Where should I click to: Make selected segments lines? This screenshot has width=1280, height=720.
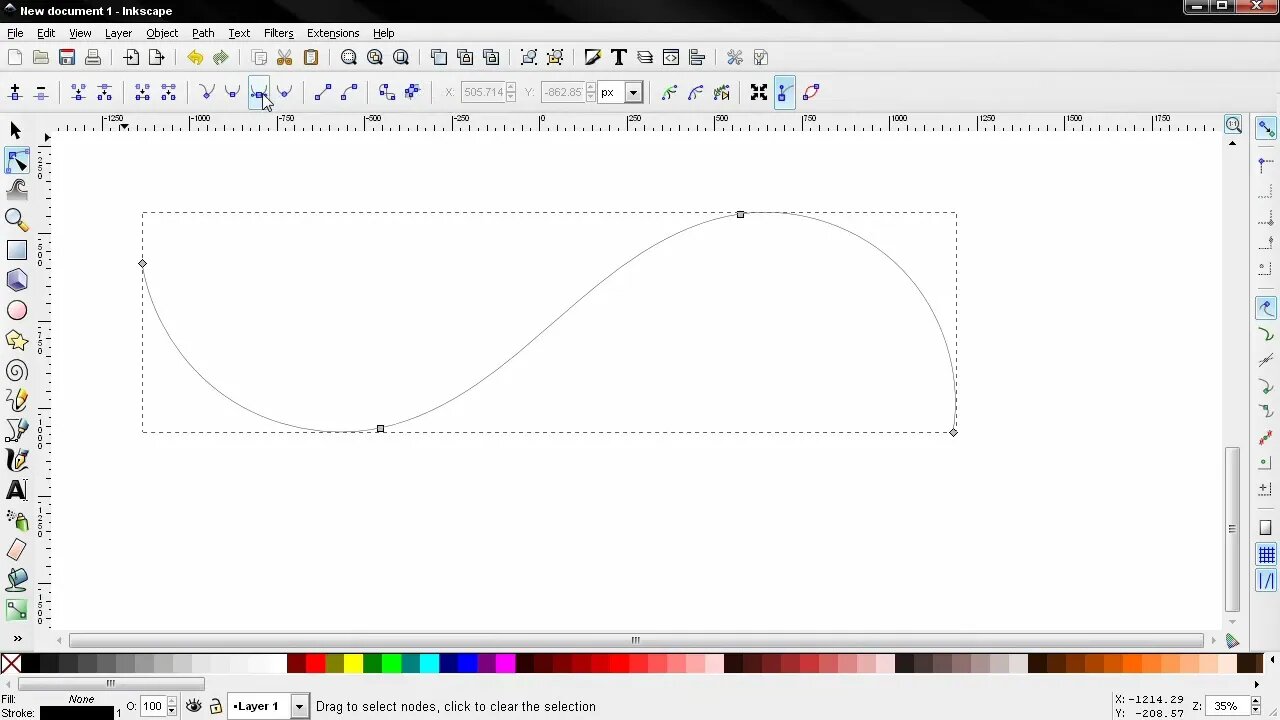(x=323, y=92)
